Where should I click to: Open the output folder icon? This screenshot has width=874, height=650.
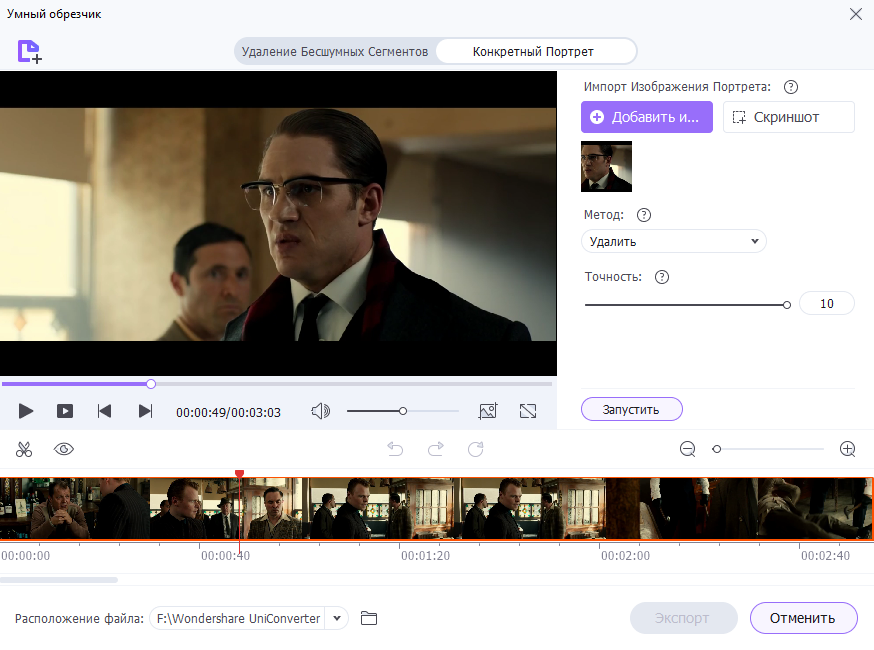pos(369,618)
